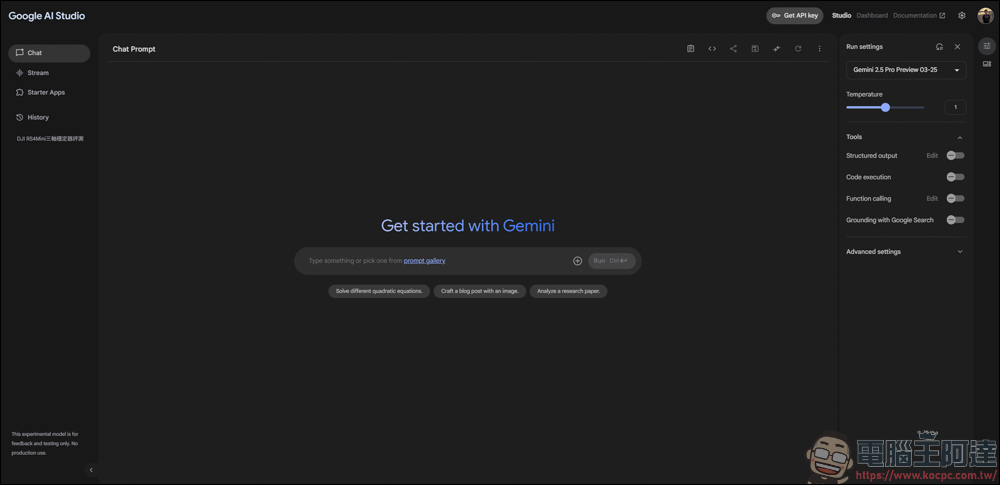Click the Google AI Studio logo
1000x485 pixels.
click(x=47, y=16)
